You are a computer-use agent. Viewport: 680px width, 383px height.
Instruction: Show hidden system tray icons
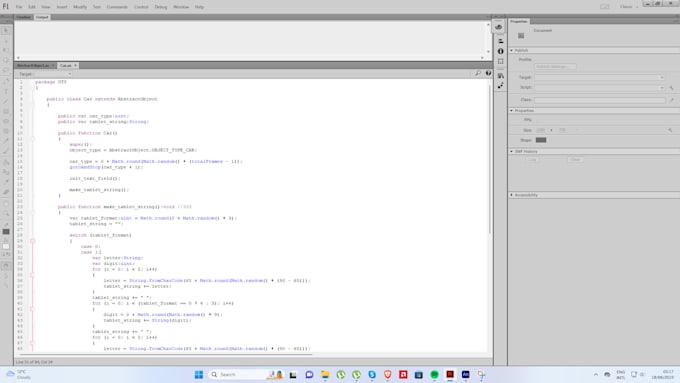pyautogui.click(x=595, y=374)
